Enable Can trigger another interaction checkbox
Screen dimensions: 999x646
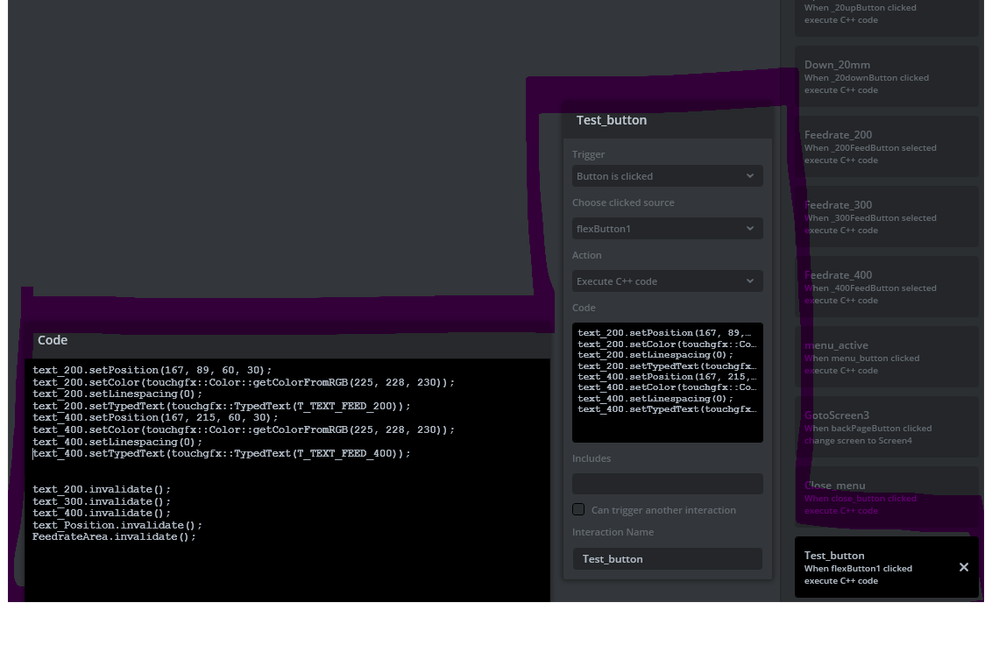point(578,510)
